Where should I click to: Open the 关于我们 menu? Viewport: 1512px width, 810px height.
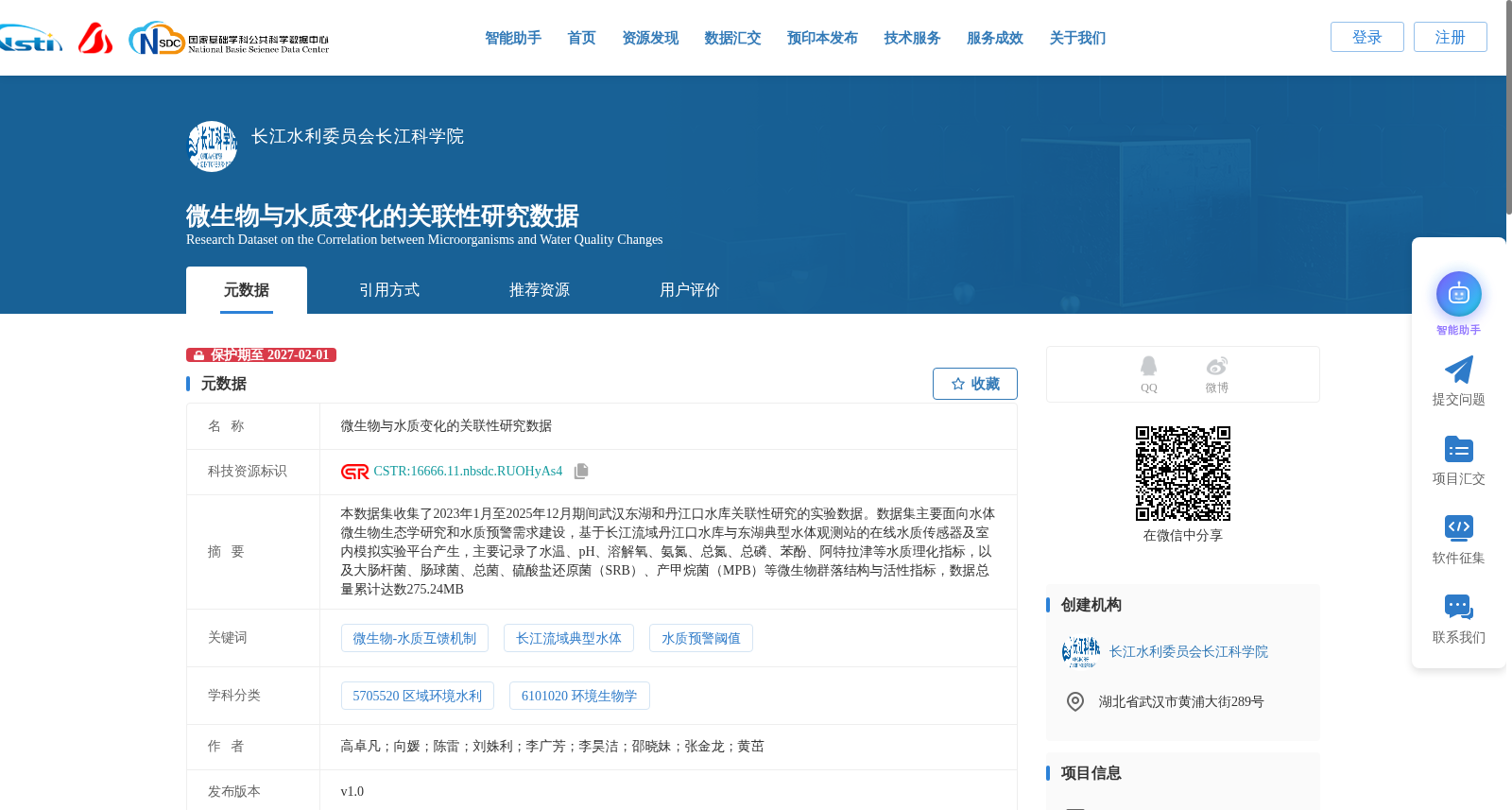(1077, 38)
